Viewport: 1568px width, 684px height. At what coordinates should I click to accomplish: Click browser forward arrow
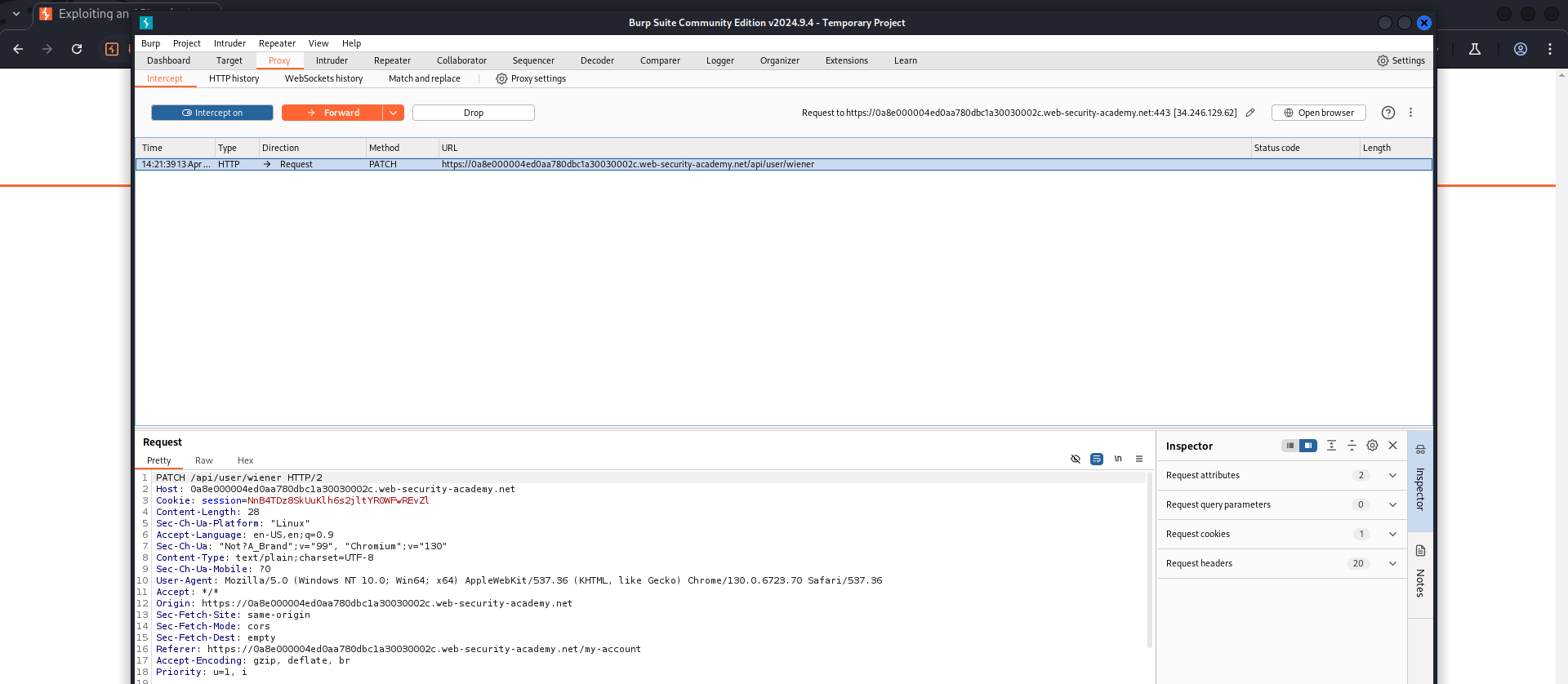tap(47, 49)
